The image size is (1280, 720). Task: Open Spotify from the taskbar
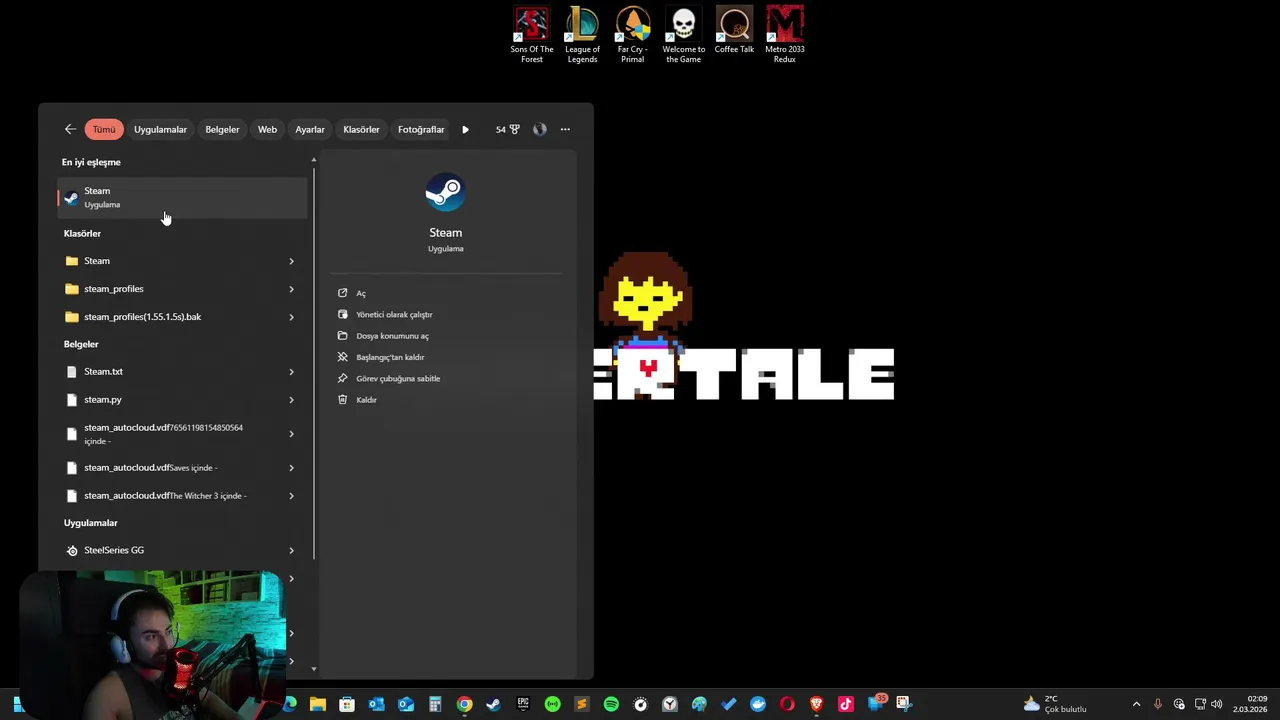611,704
